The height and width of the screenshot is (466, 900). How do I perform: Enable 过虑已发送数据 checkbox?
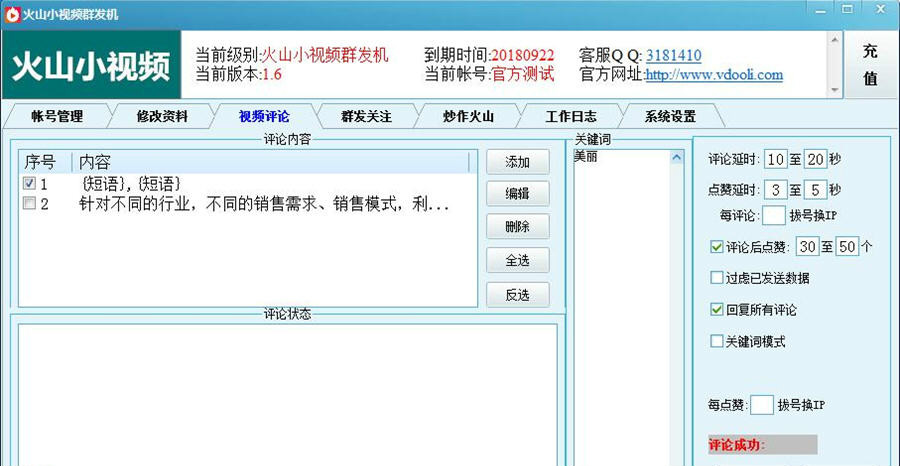716,278
